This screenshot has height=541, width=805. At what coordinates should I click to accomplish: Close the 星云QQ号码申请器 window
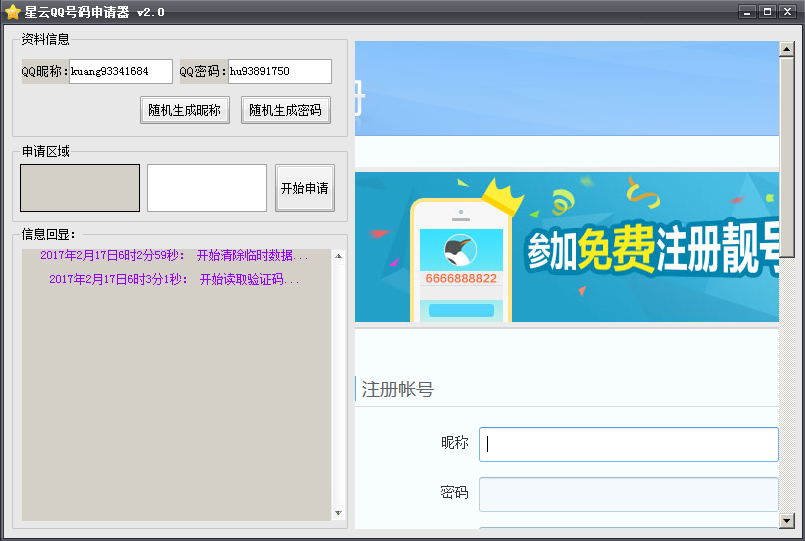787,11
